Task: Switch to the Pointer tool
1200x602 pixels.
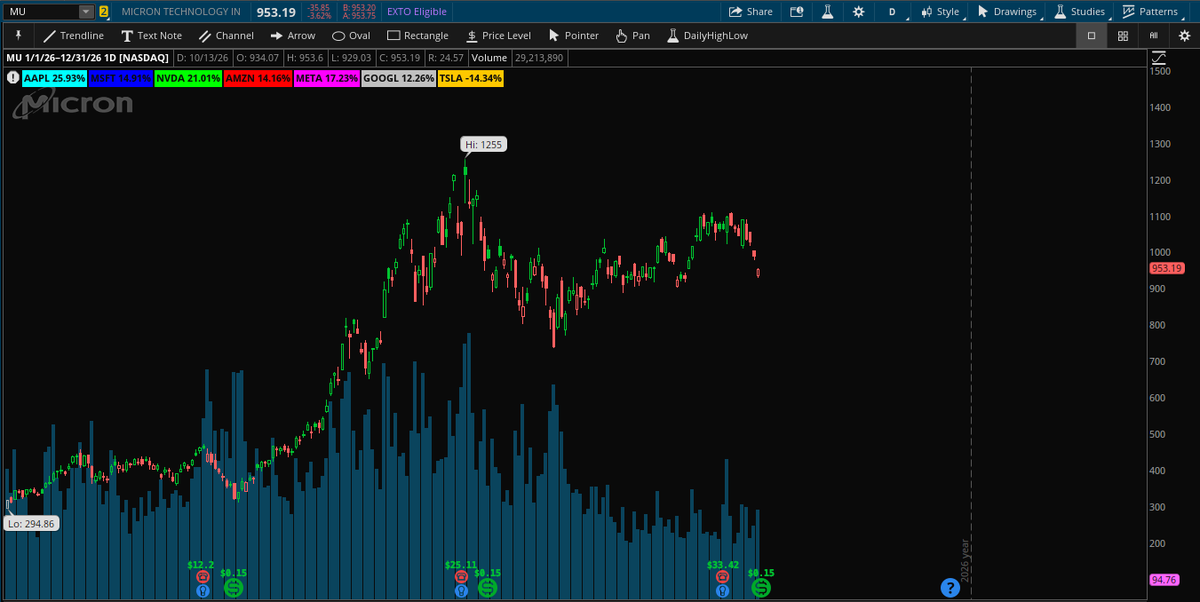Action: [573, 35]
